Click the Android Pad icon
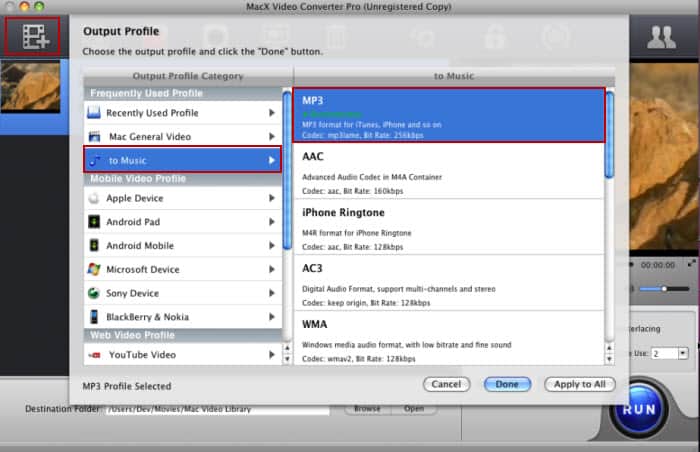This screenshot has width=700, height=452. (x=94, y=222)
